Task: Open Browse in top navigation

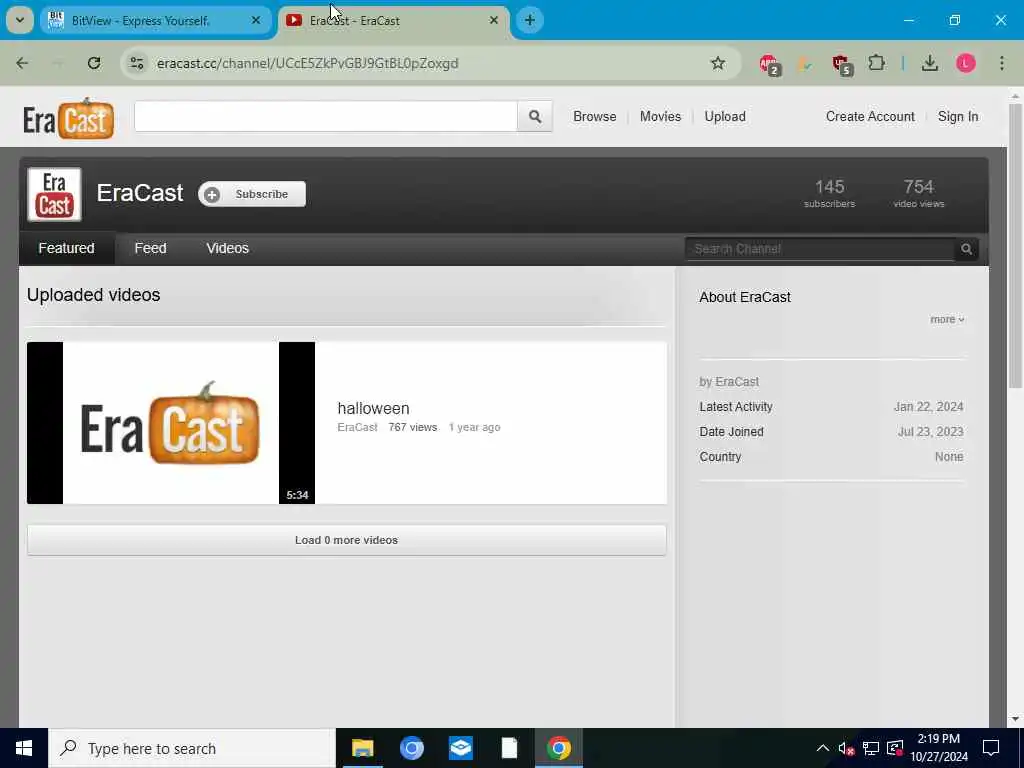Action: (x=594, y=116)
